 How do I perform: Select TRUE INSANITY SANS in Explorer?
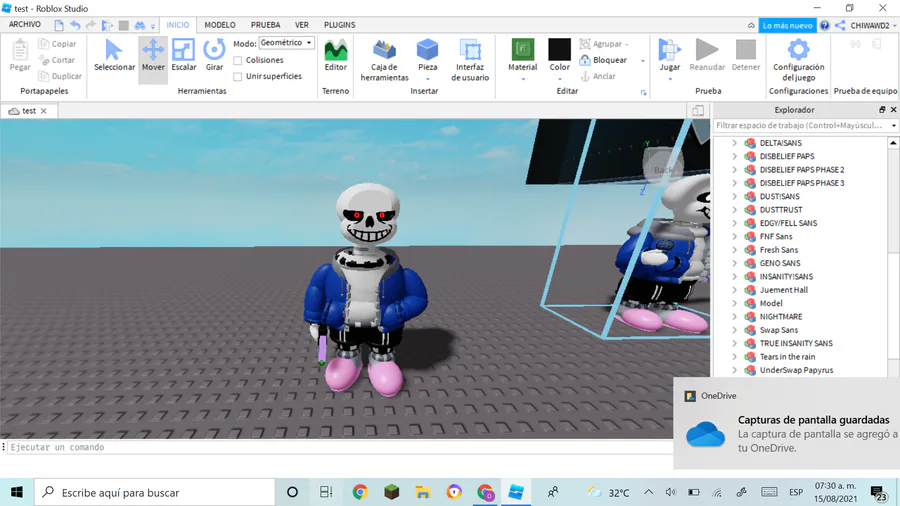796,343
